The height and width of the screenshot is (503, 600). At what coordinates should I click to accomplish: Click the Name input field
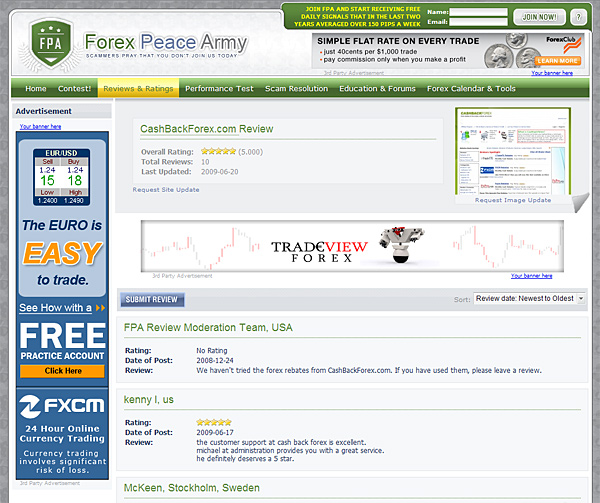(478, 12)
